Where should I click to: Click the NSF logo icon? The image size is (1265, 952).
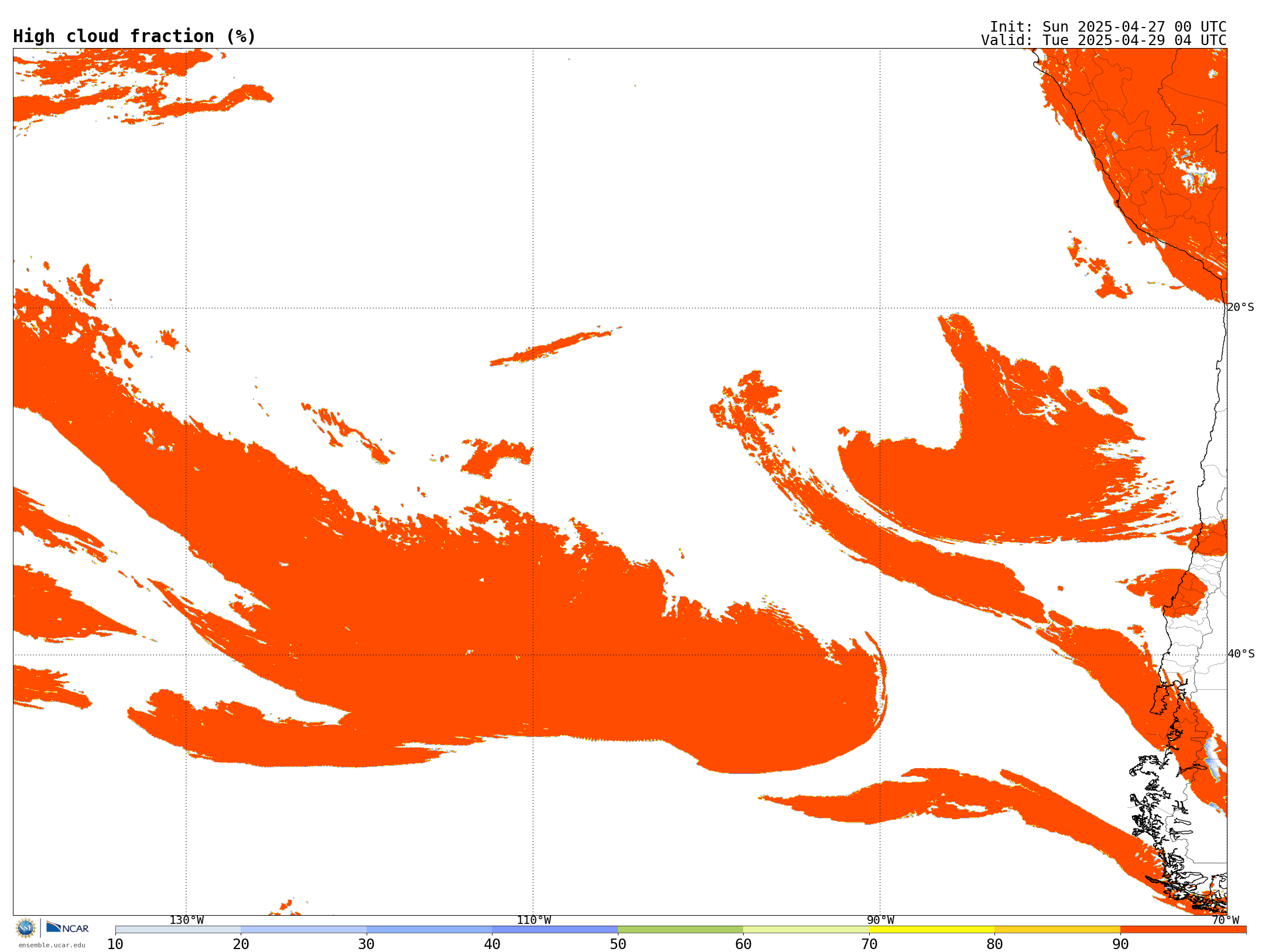pos(26,928)
